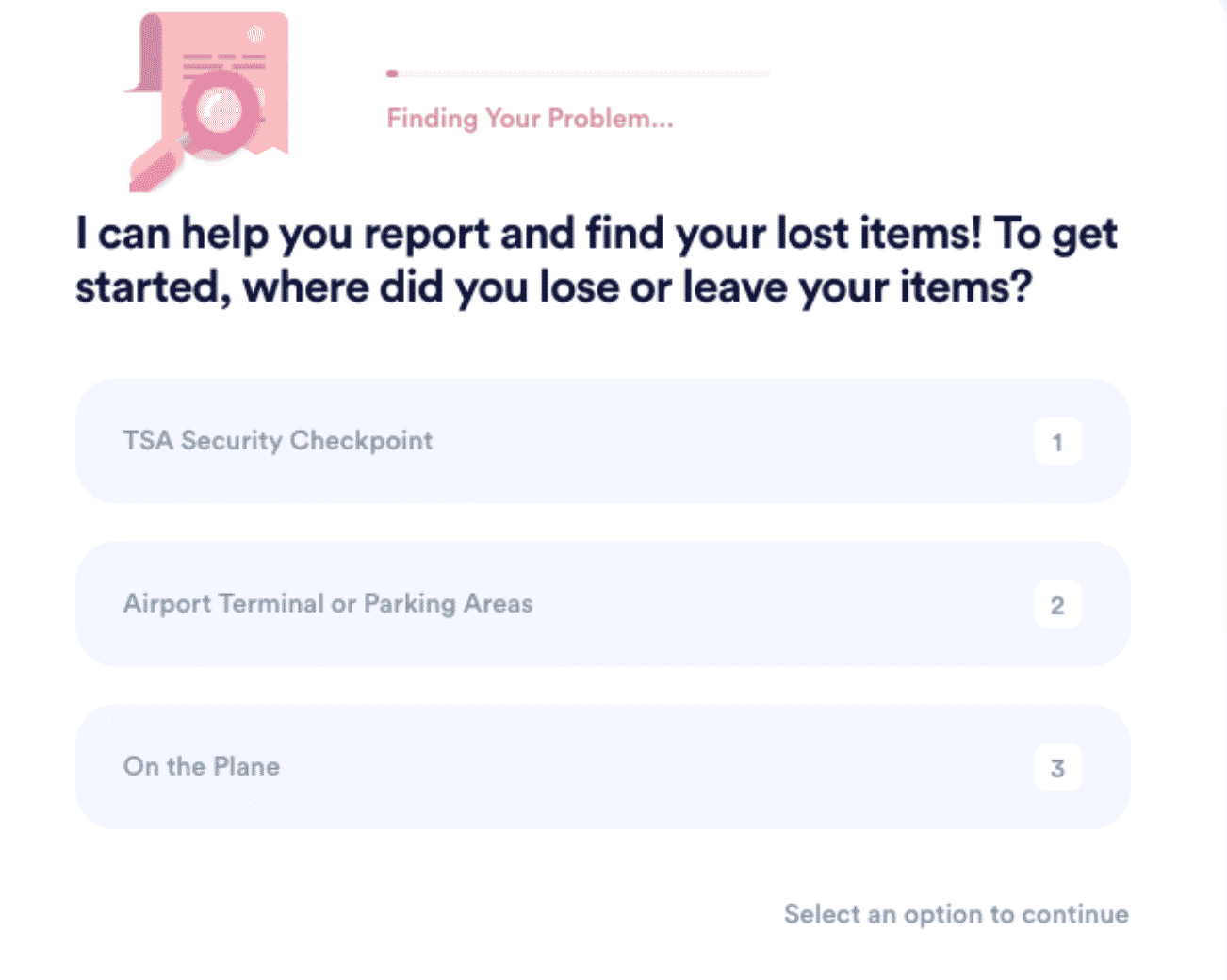The height and width of the screenshot is (980, 1227).
Task: Choose Airport Terminal or Parking Areas option
Action: [602, 604]
